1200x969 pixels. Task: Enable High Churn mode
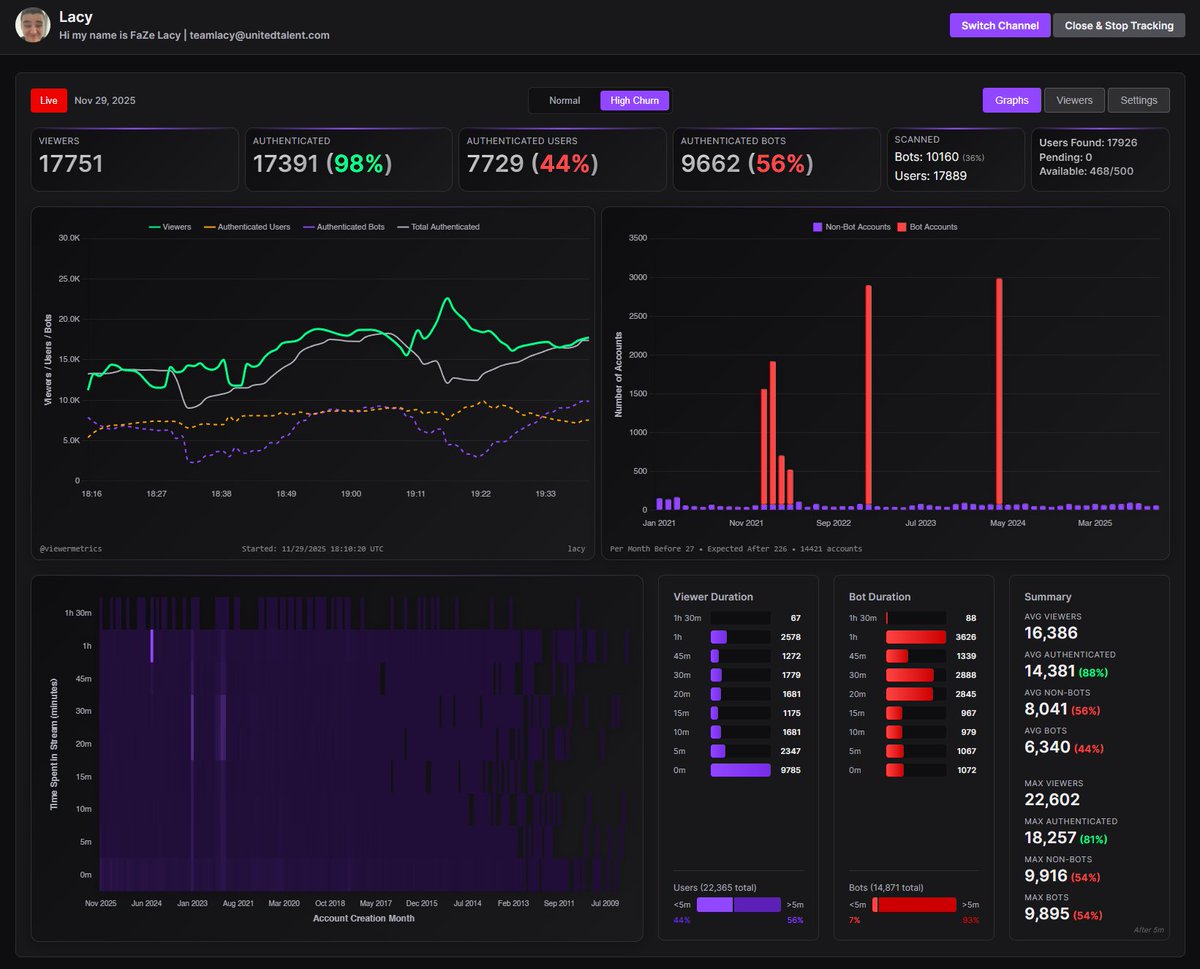click(634, 100)
